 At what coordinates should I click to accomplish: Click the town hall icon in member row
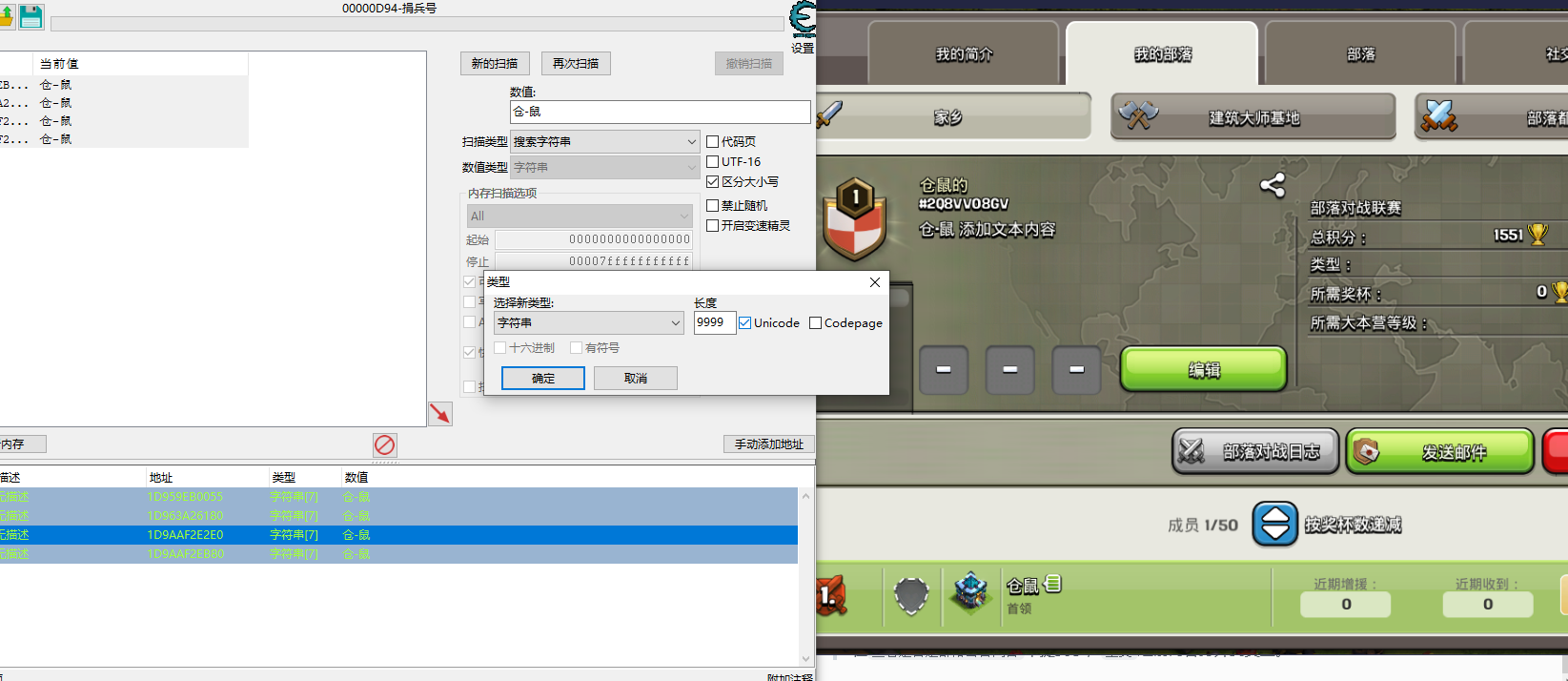[971, 593]
